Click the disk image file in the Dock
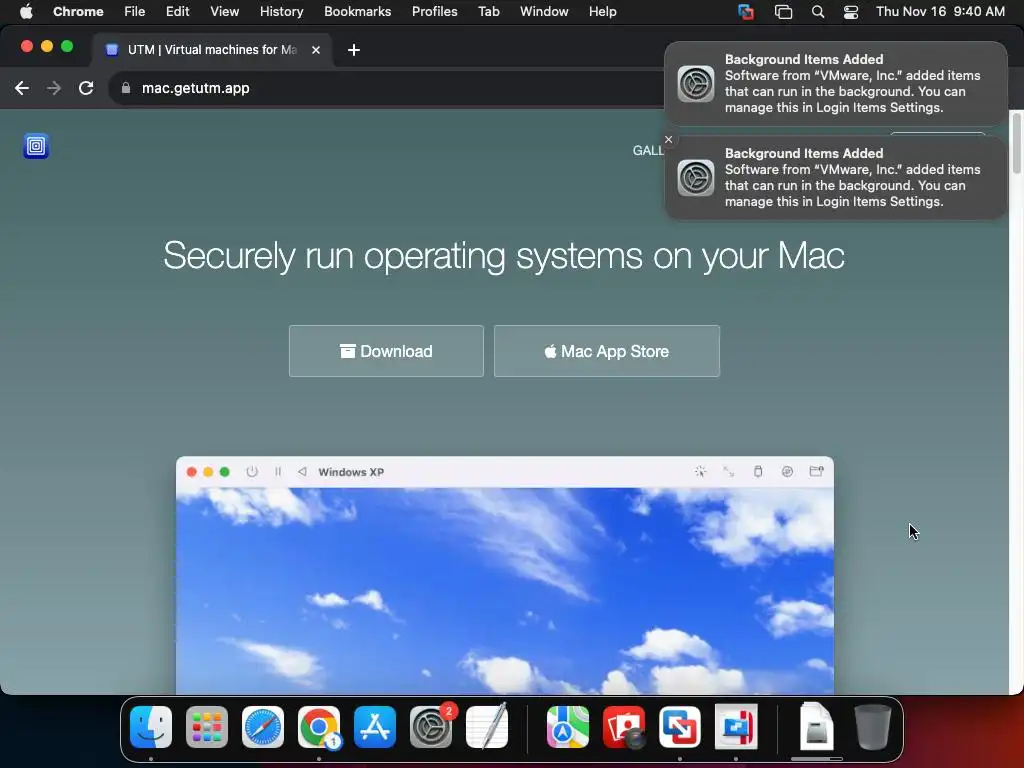The width and height of the screenshot is (1024, 768). tap(816, 727)
